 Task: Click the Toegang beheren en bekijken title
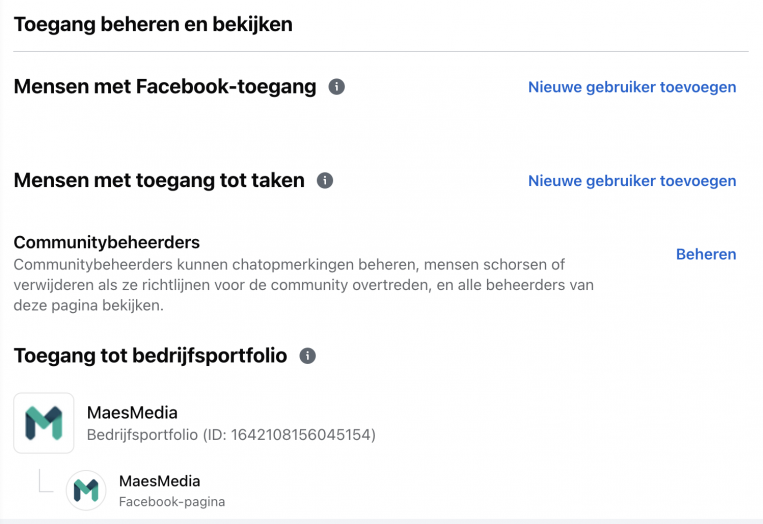tap(153, 24)
